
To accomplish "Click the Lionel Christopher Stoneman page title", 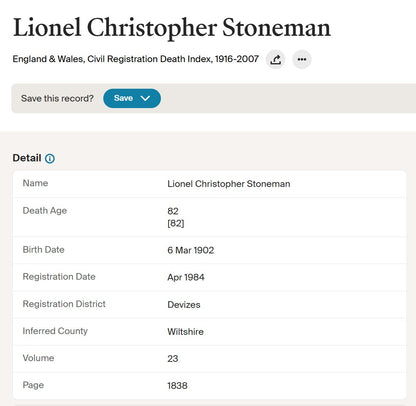I will (172, 28).
